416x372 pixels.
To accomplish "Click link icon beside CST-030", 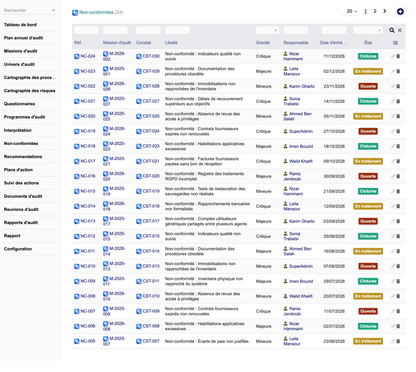I will [x=139, y=56].
